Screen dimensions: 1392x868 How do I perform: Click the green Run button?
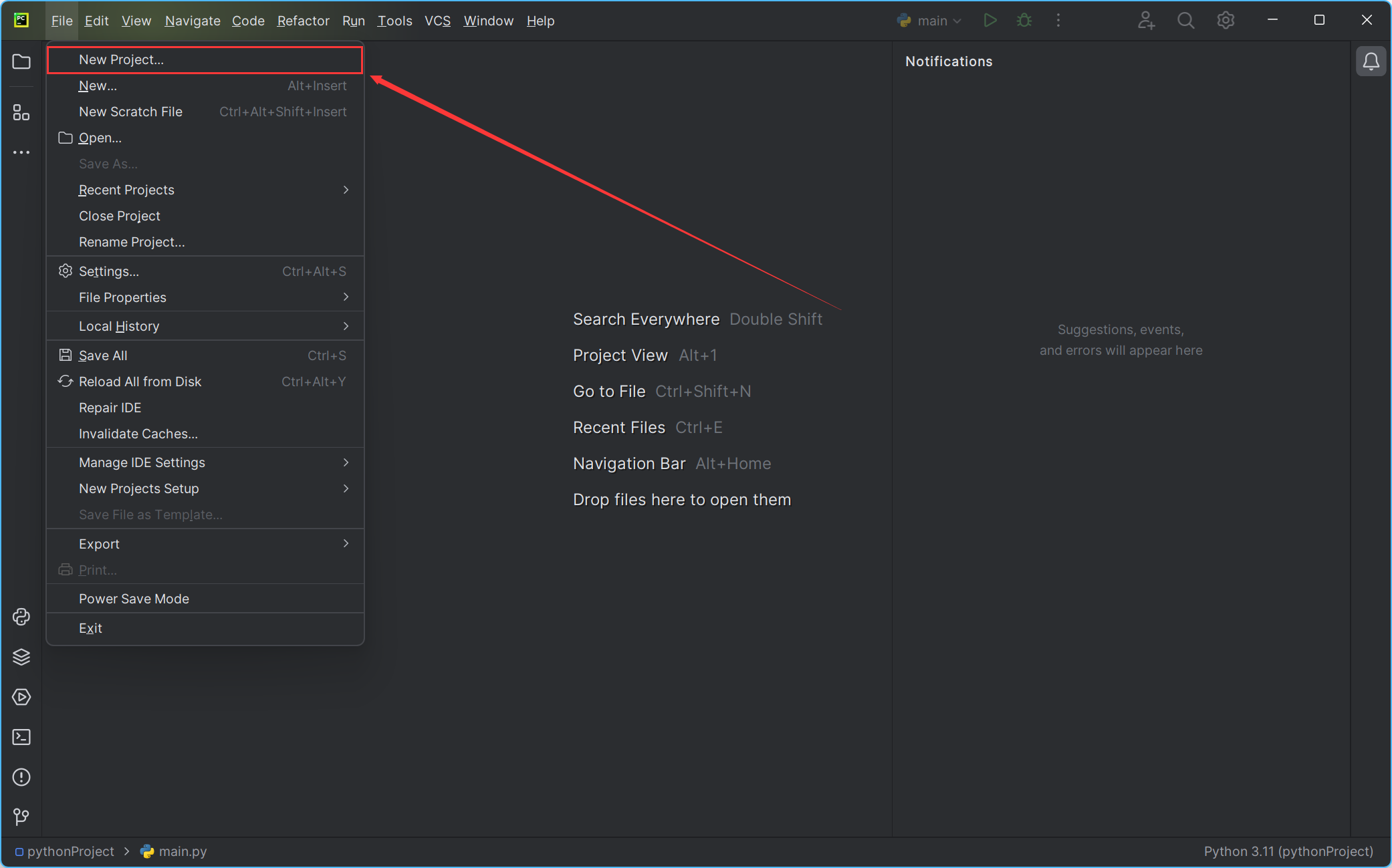(x=990, y=21)
